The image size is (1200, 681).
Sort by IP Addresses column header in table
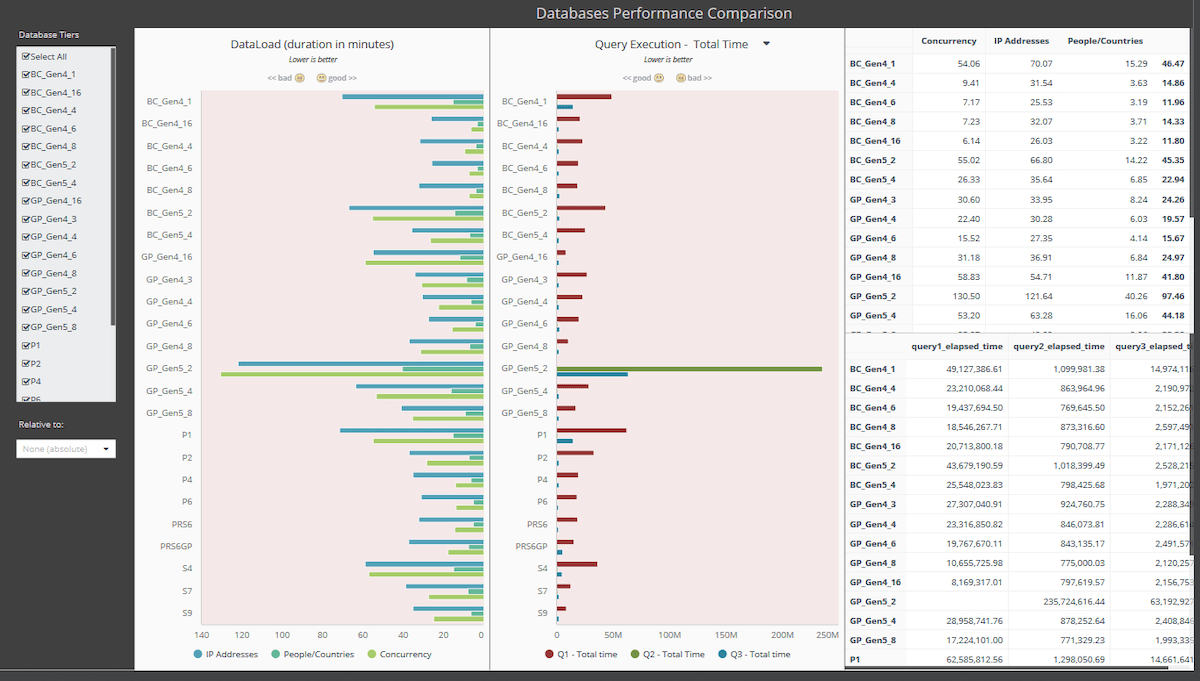click(x=1021, y=41)
